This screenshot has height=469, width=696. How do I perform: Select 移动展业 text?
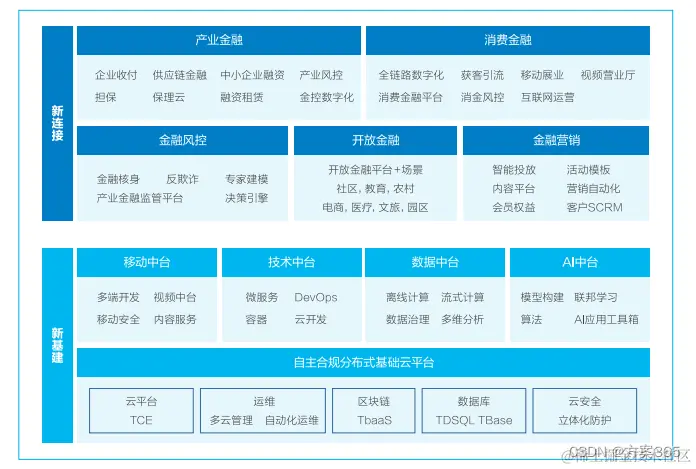542,75
